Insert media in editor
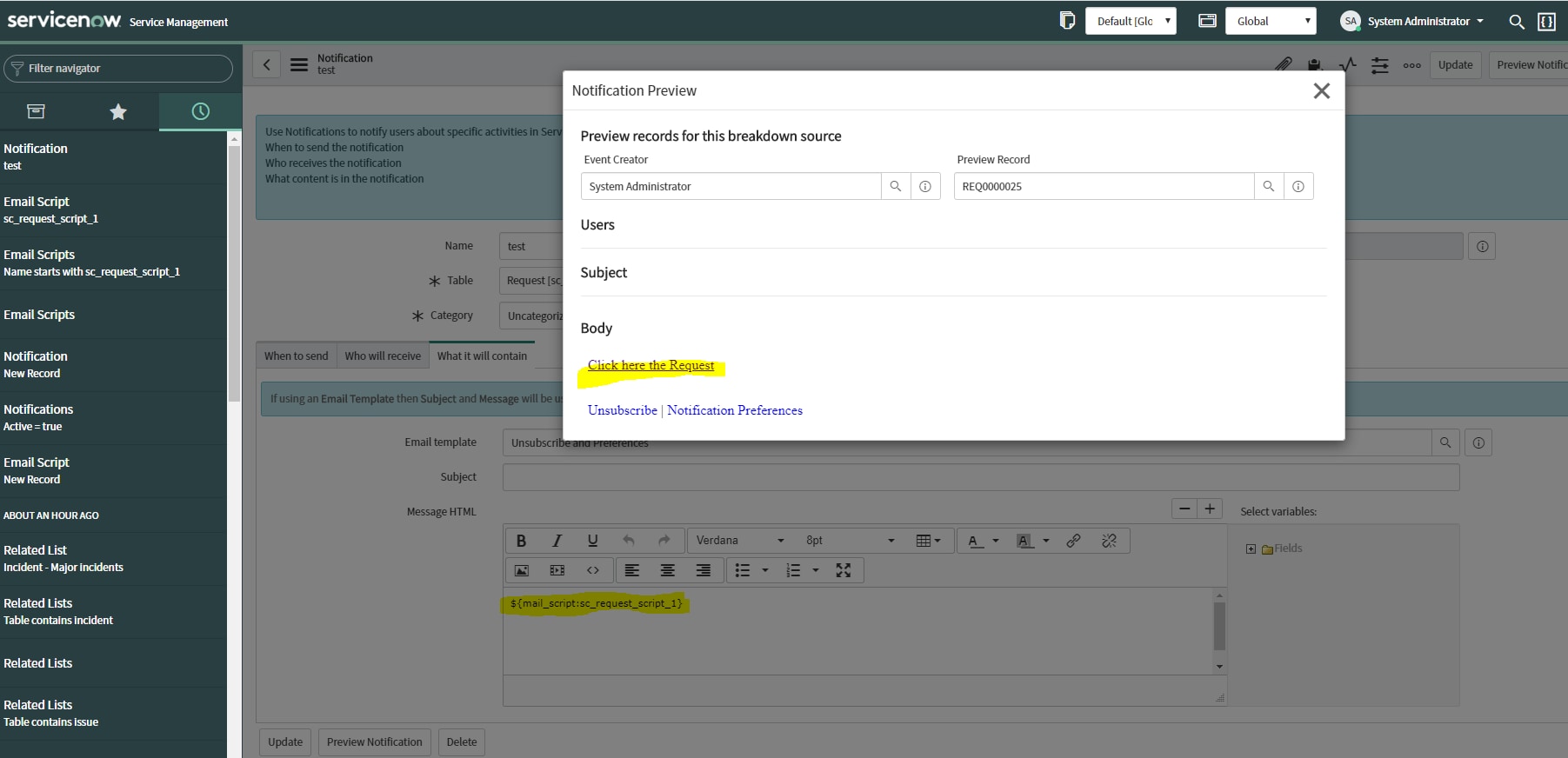This screenshot has height=758, width=1568. tap(557, 570)
